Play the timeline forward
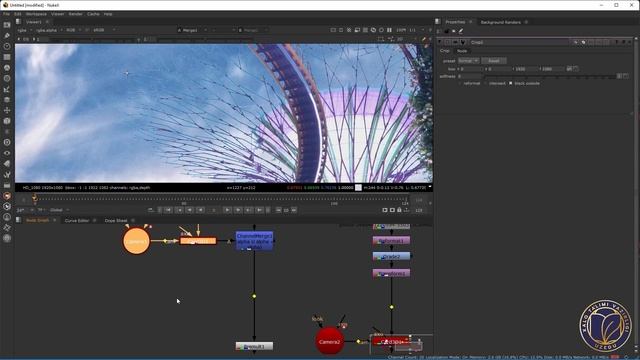Image resolution: width=640 pixels, height=360 pixels. (227, 210)
